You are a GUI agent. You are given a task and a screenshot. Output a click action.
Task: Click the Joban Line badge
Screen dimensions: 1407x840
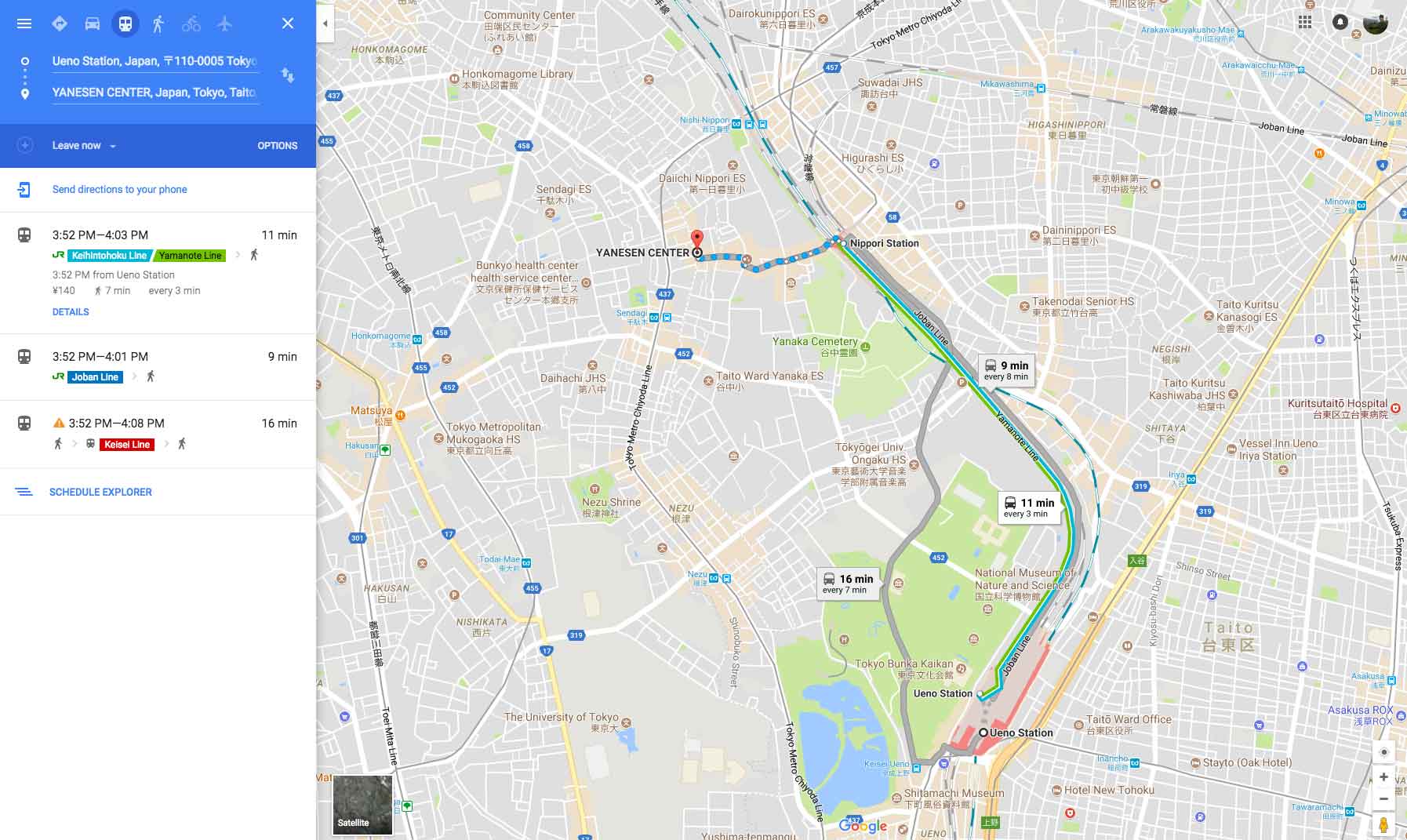tap(95, 377)
